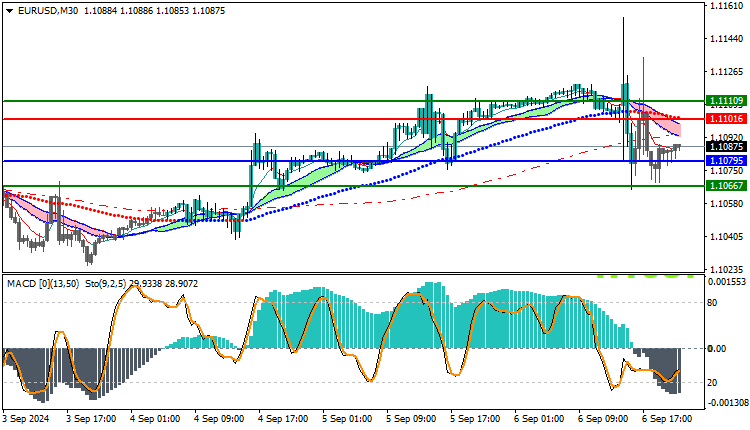Viewport: 750px width, 430px height.
Task: Select the blue 1.10795 price label
Action: [x=726, y=161]
